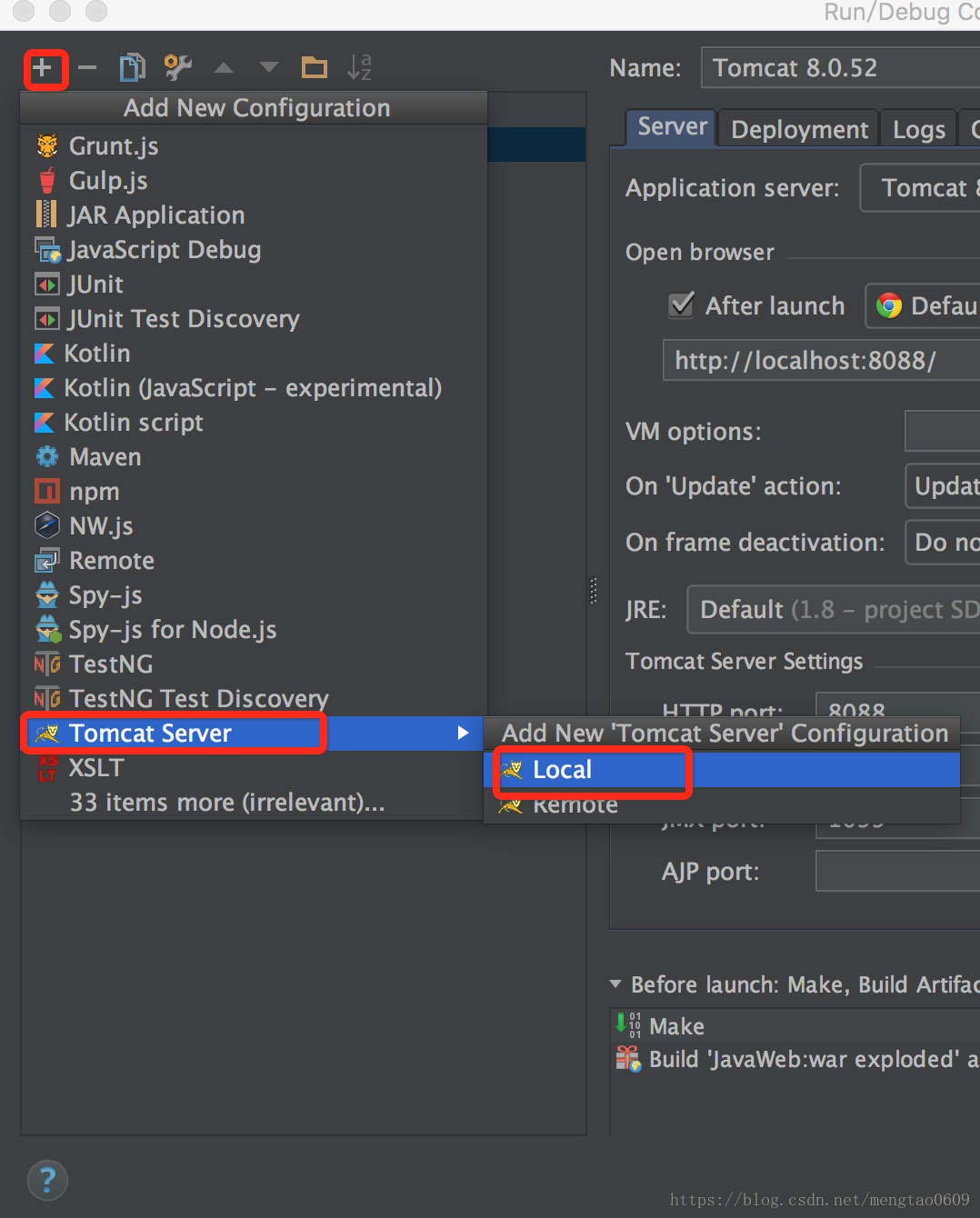
Task: Copy configuration using the duplicate icon
Action: [133, 67]
